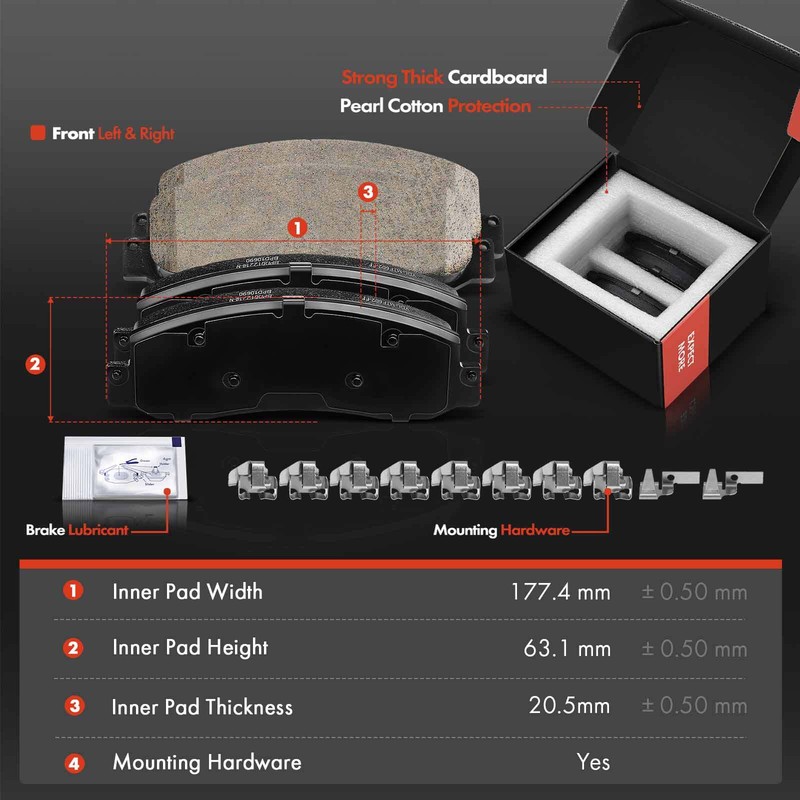Click the brake lubricant packet image

(124, 468)
